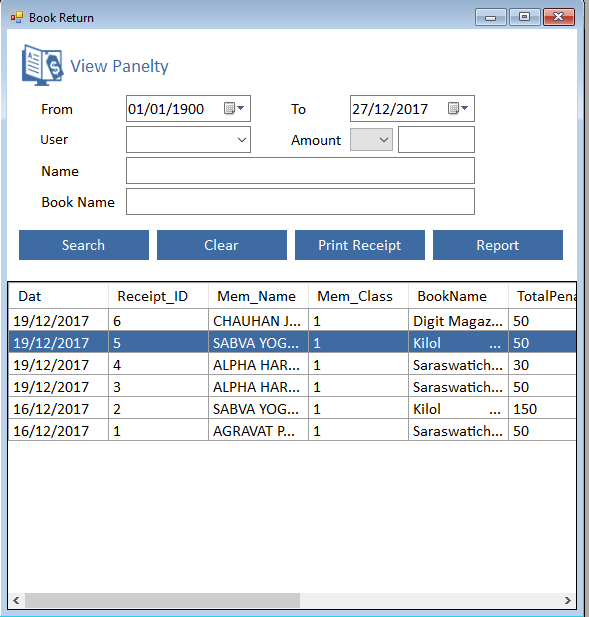Sort by the Receipt_ID column header
589x617 pixels.
tap(158, 296)
